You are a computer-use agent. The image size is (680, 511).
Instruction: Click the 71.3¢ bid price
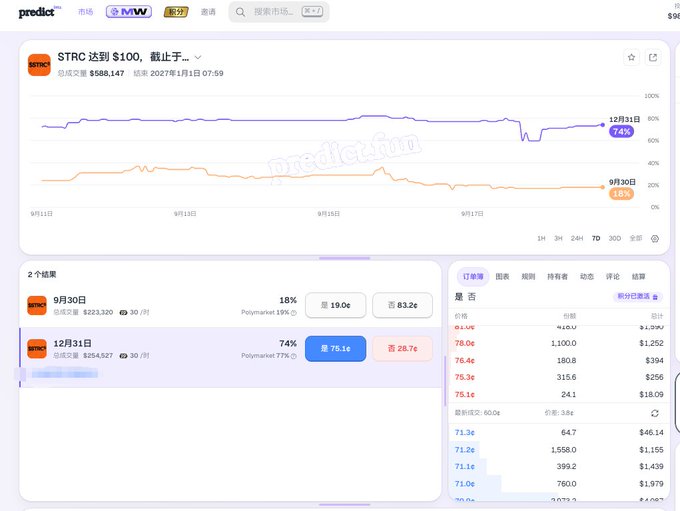click(464, 432)
